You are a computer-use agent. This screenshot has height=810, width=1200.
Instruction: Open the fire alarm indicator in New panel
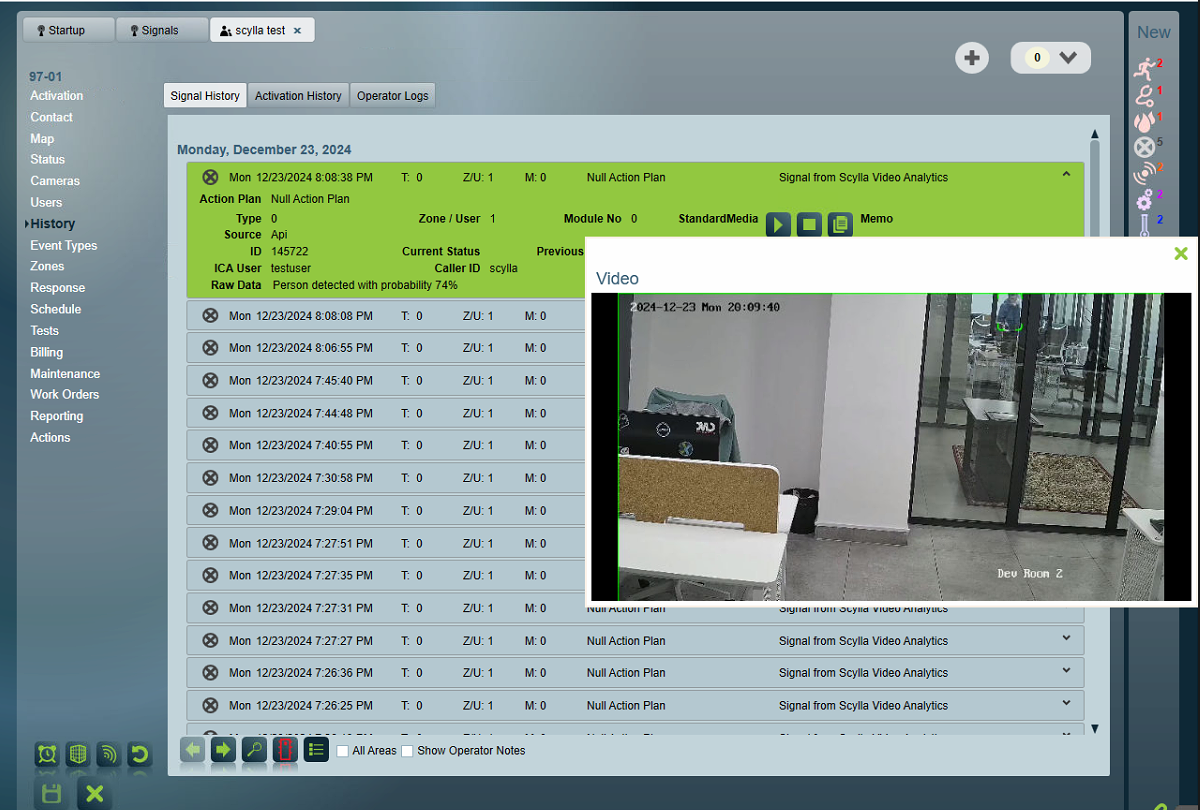click(x=1144, y=121)
